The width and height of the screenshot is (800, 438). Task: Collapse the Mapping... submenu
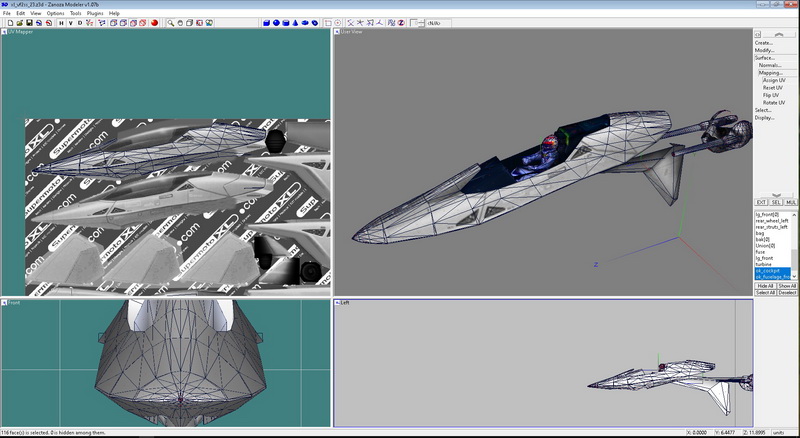[770, 73]
